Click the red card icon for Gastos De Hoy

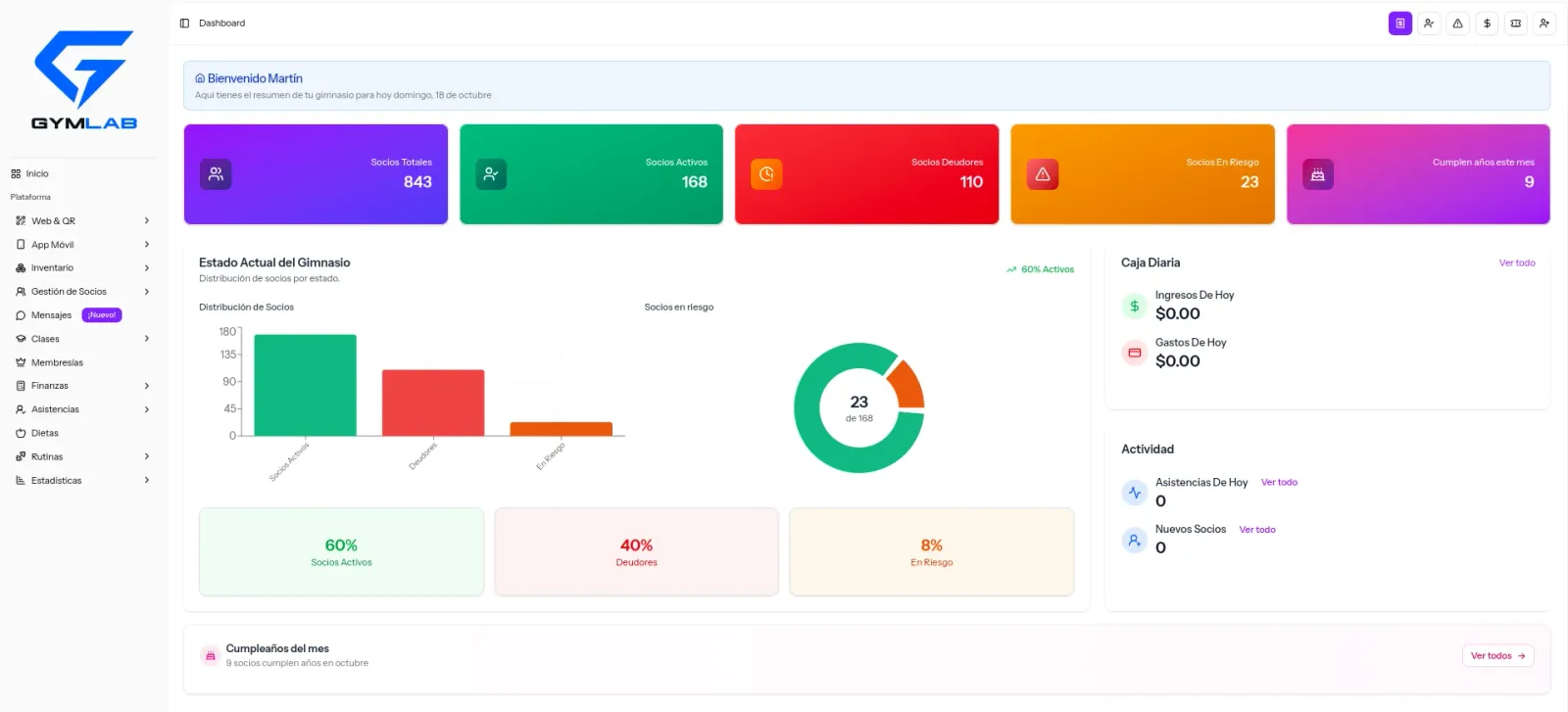[1135, 353]
